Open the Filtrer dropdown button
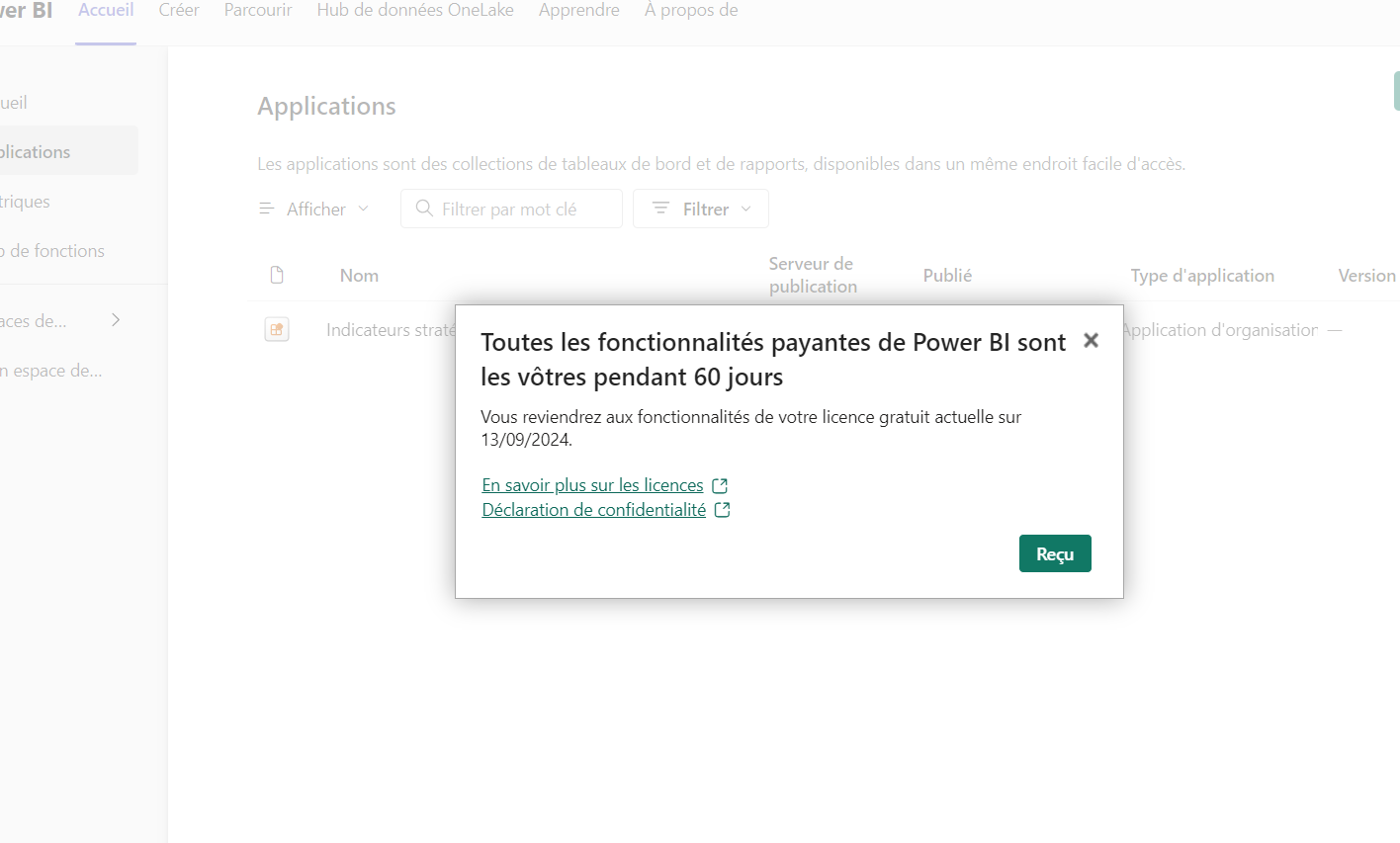Image resolution: width=1400 pixels, height=843 pixels. (701, 209)
